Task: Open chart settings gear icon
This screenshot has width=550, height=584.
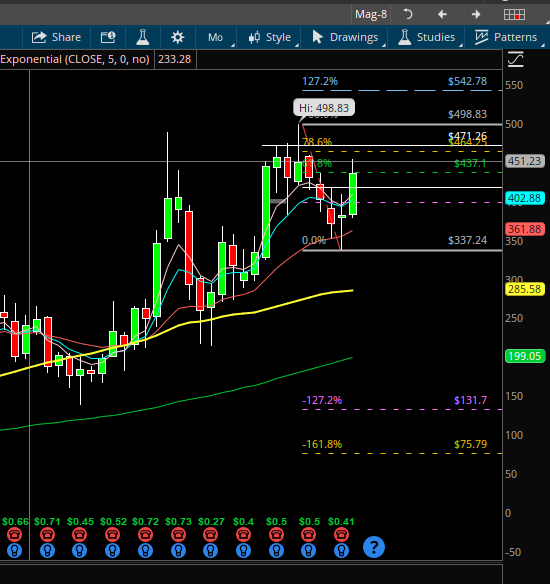Action: (178, 37)
